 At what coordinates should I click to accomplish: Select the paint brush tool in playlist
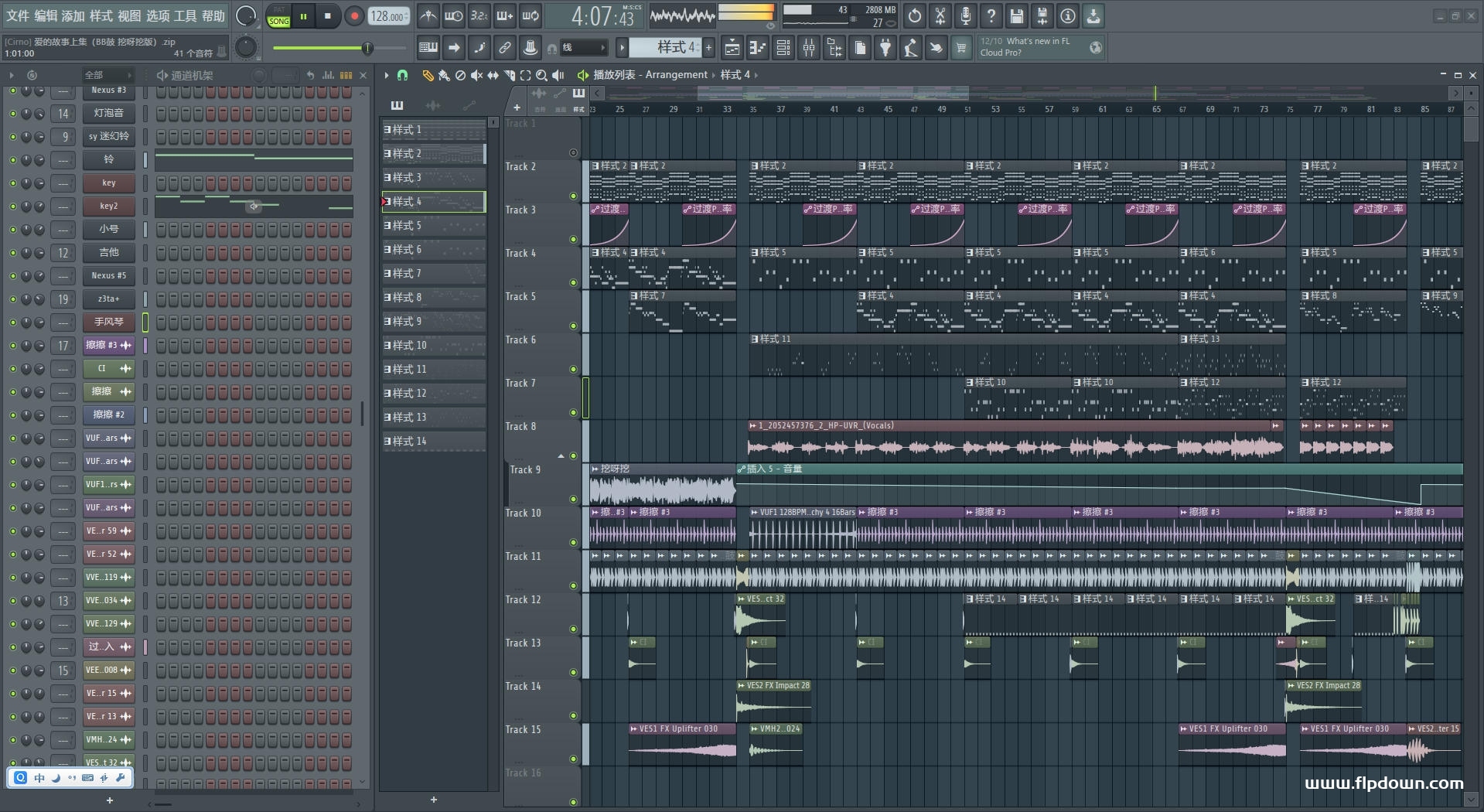(x=444, y=75)
